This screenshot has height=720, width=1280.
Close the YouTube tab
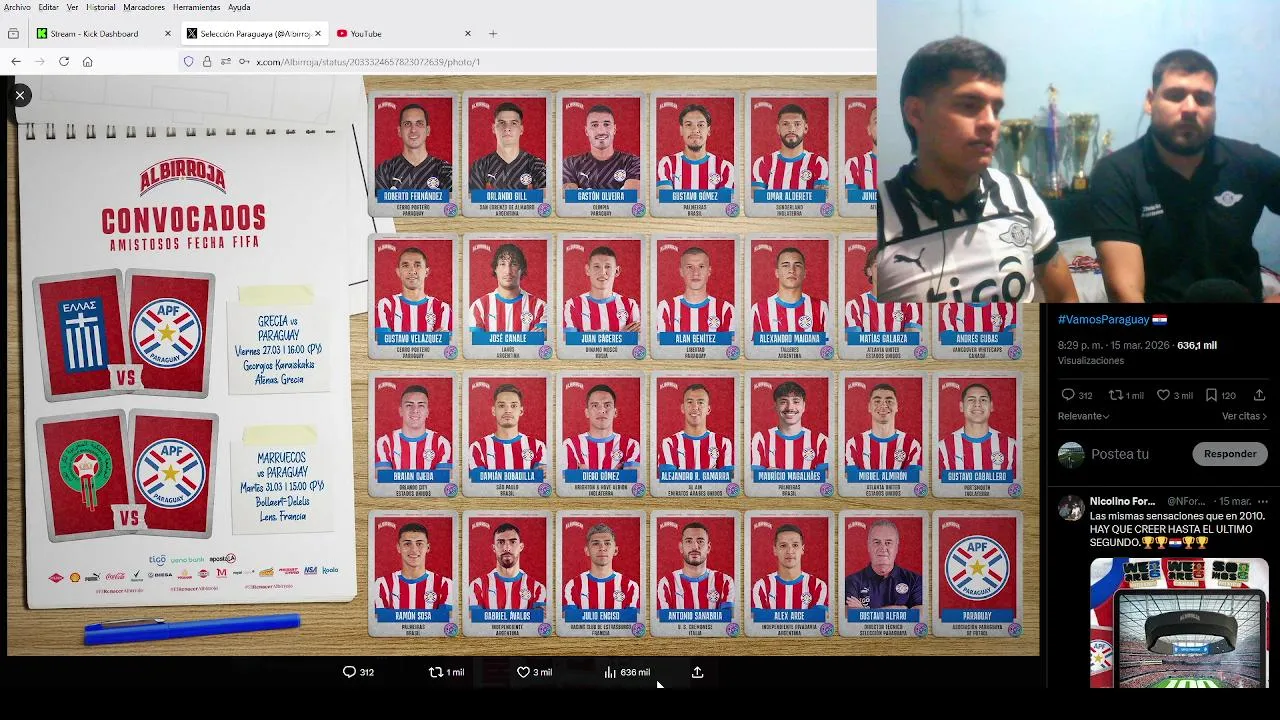pyautogui.click(x=467, y=33)
